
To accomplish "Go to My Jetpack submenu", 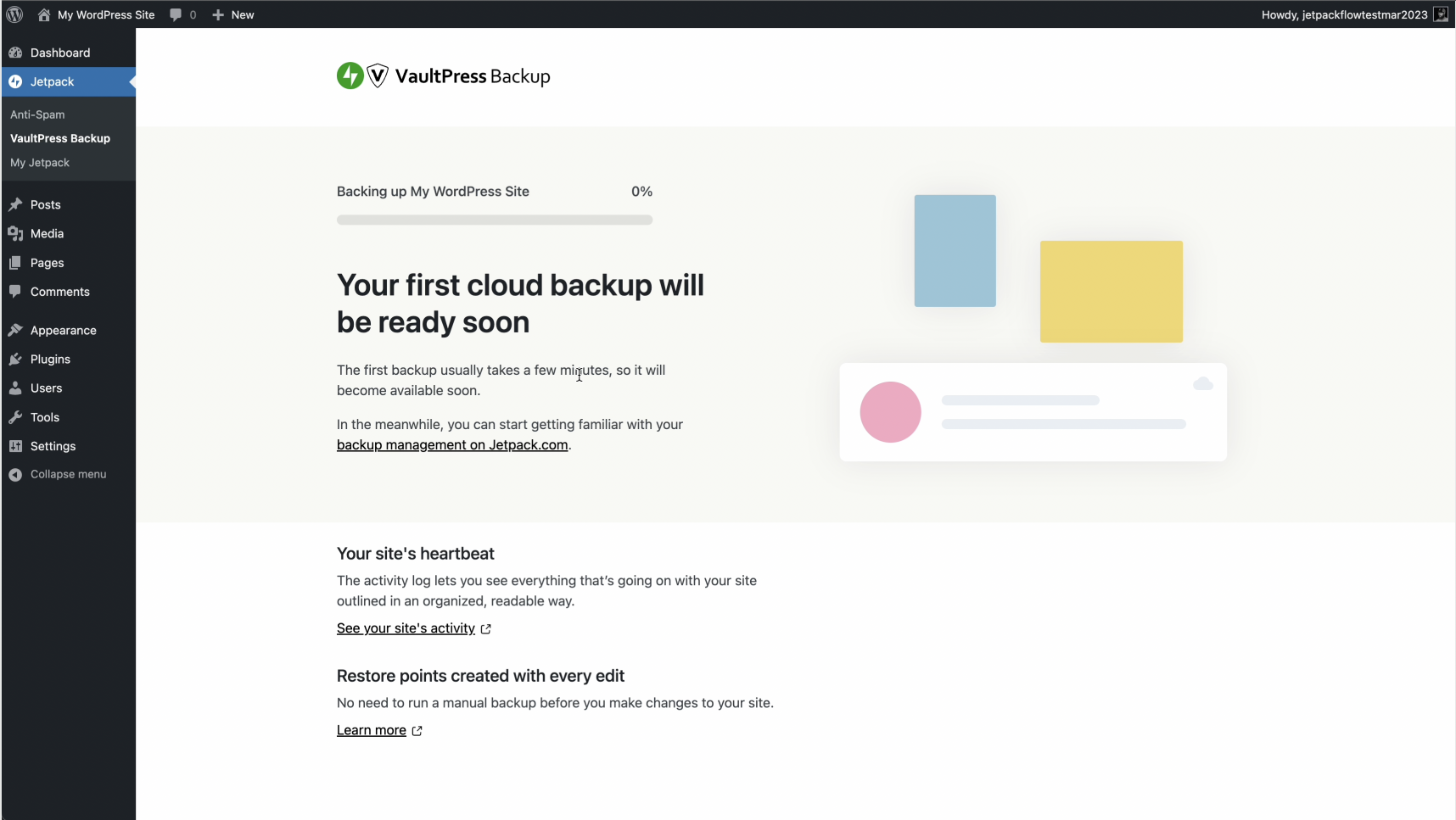I will (x=40, y=163).
